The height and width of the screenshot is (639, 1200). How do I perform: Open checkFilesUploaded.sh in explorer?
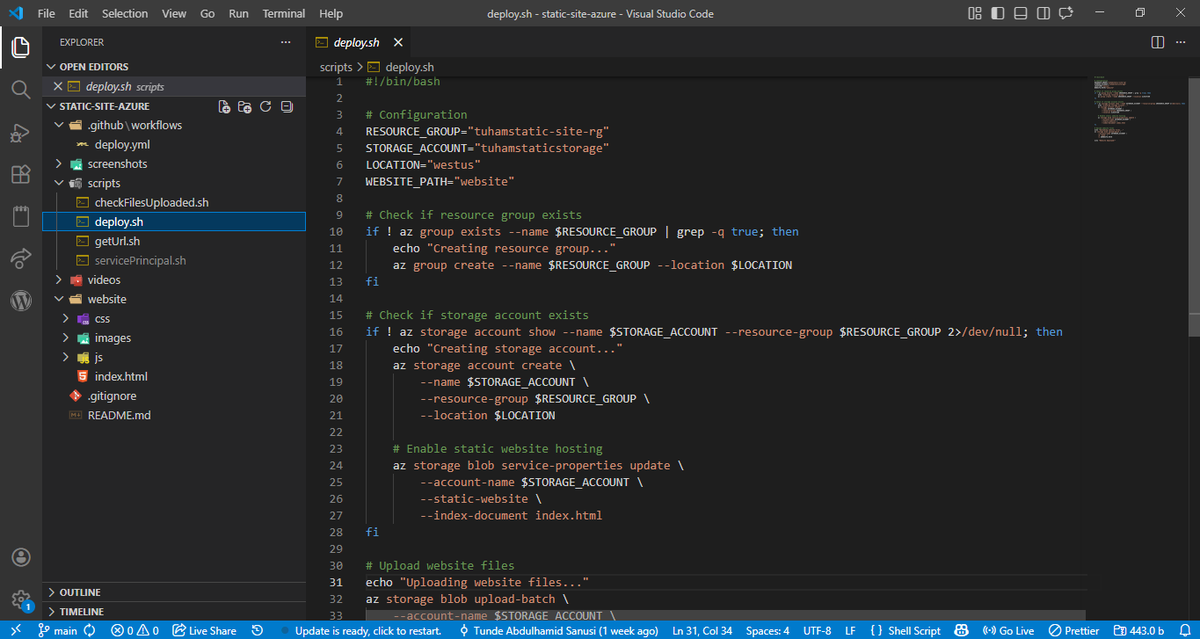point(151,203)
